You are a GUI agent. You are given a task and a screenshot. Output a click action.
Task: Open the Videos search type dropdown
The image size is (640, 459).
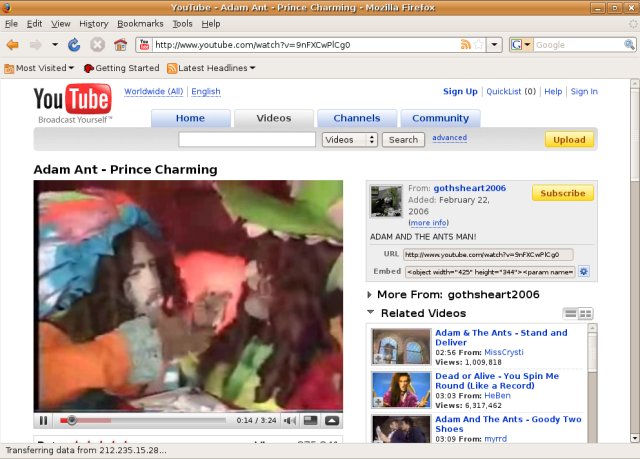[350, 140]
